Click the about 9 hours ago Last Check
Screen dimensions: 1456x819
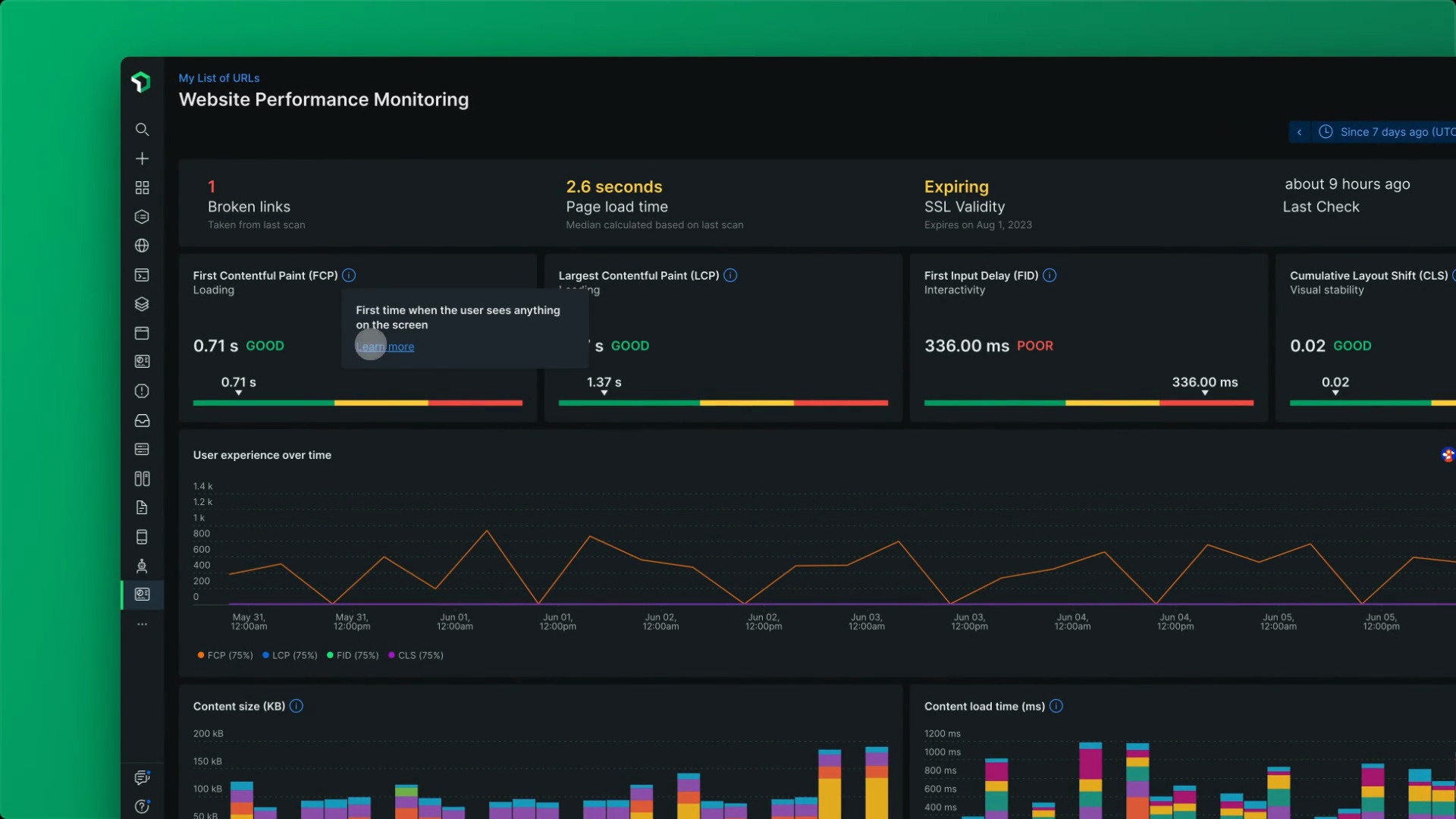(x=1348, y=184)
